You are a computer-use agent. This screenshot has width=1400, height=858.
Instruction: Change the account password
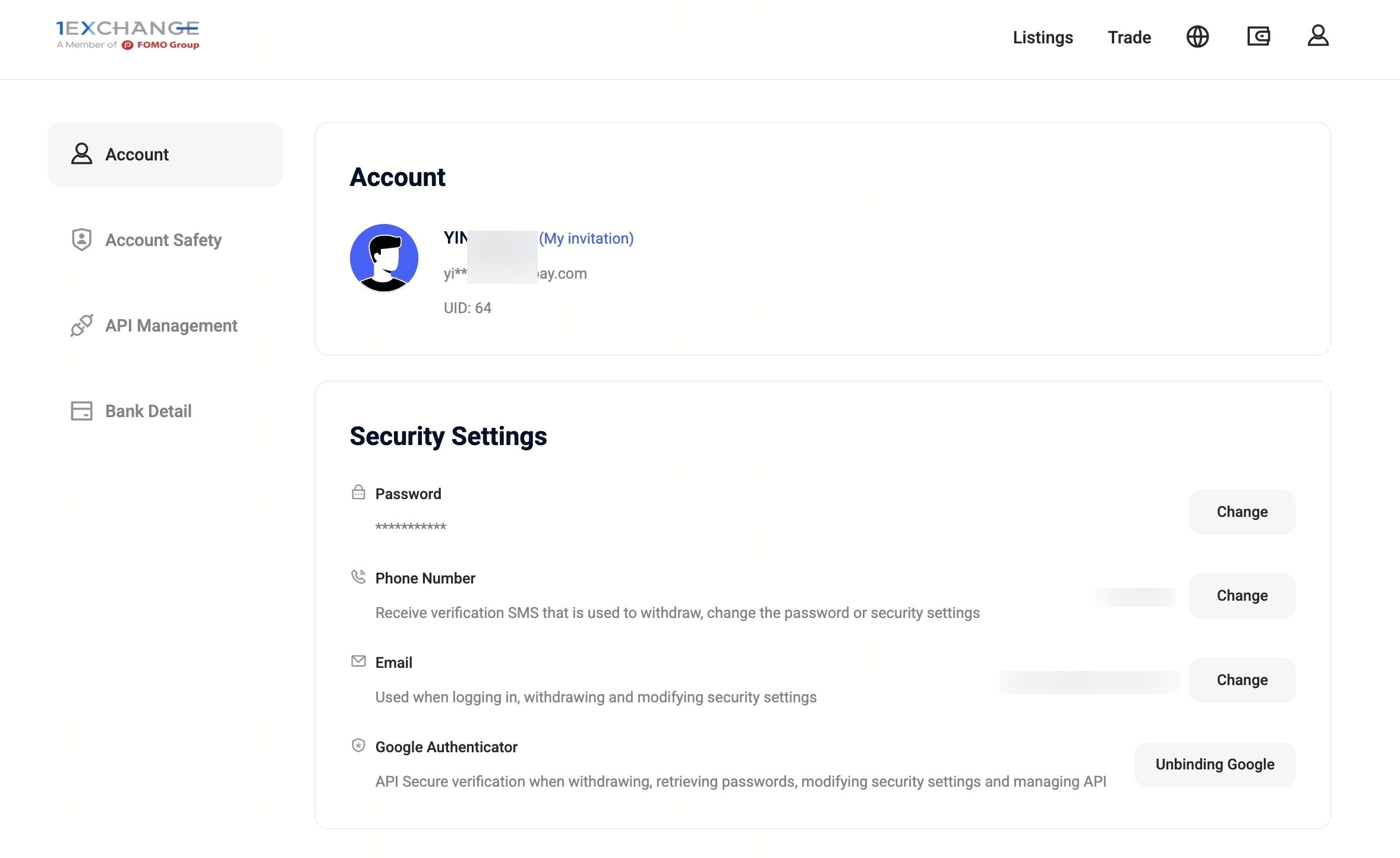(x=1242, y=512)
